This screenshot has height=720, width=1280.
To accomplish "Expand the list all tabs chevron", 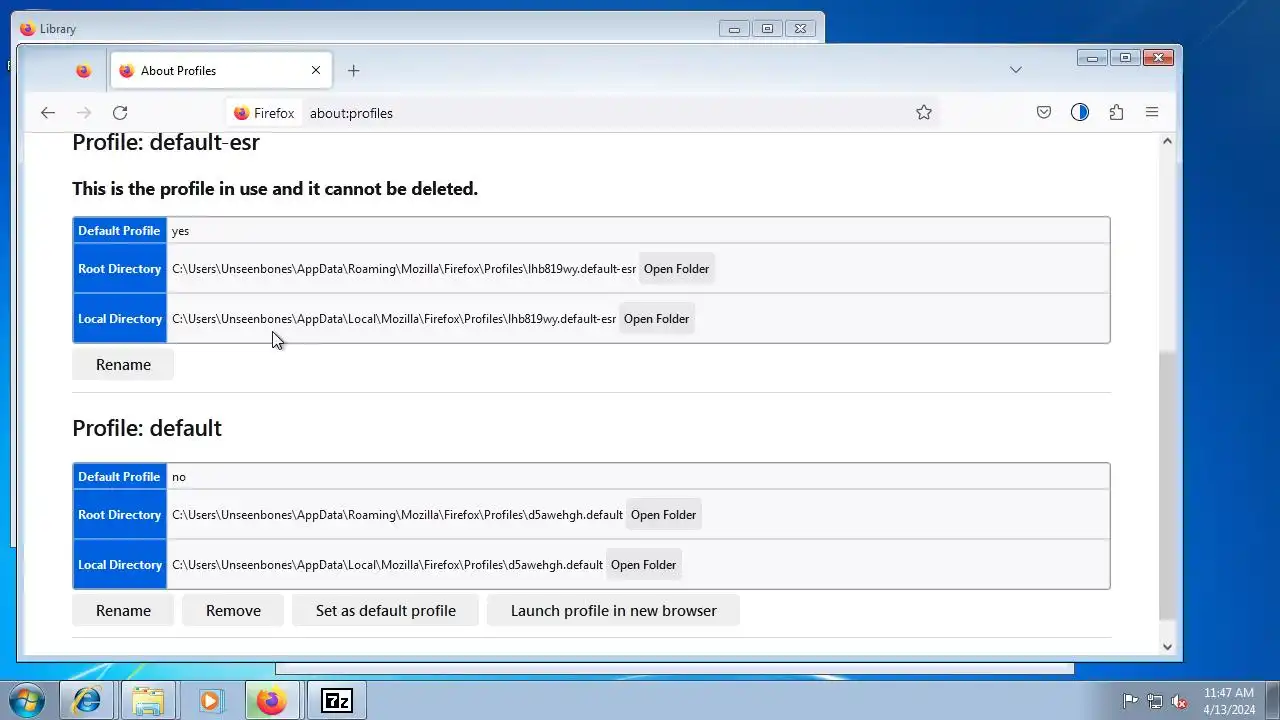I will (x=1016, y=70).
